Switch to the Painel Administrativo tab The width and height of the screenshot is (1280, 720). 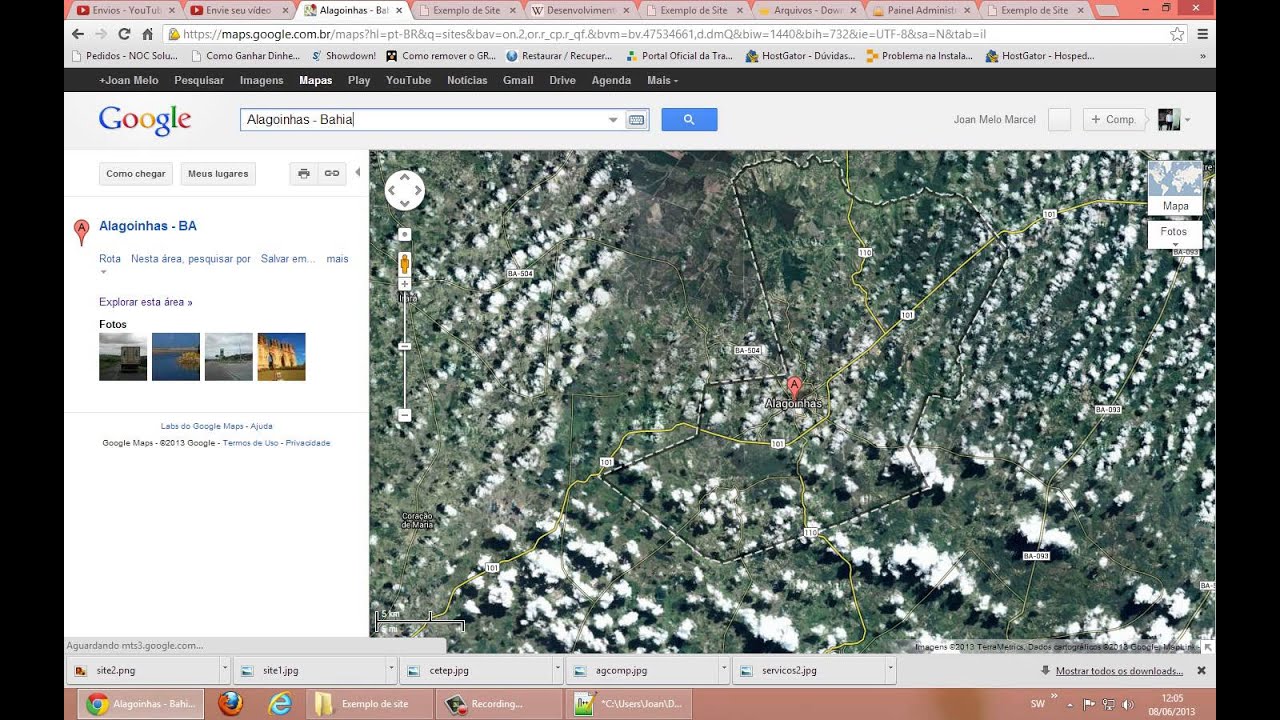921,10
